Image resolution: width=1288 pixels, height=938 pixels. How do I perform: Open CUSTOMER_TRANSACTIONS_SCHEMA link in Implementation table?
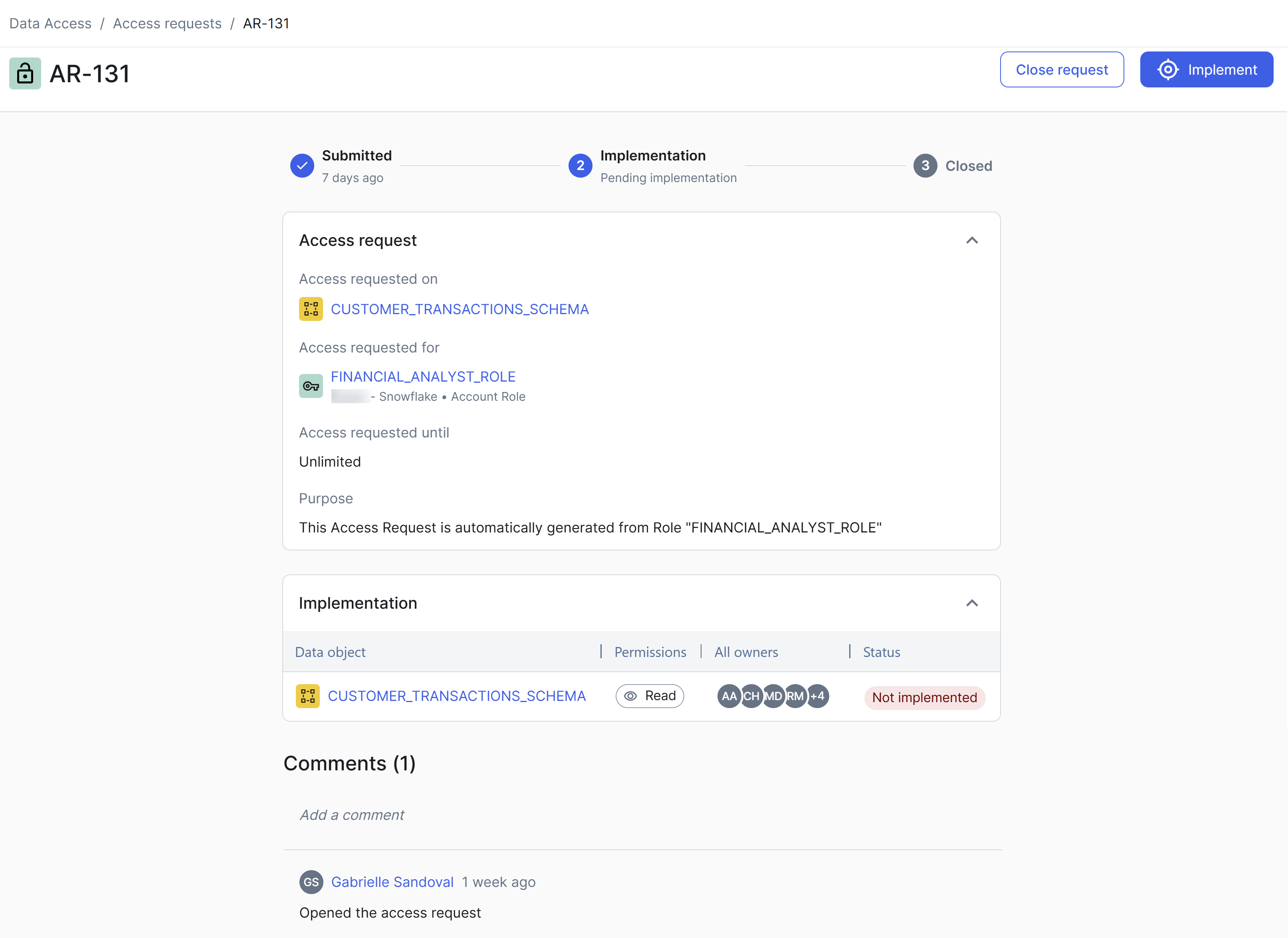[457, 696]
